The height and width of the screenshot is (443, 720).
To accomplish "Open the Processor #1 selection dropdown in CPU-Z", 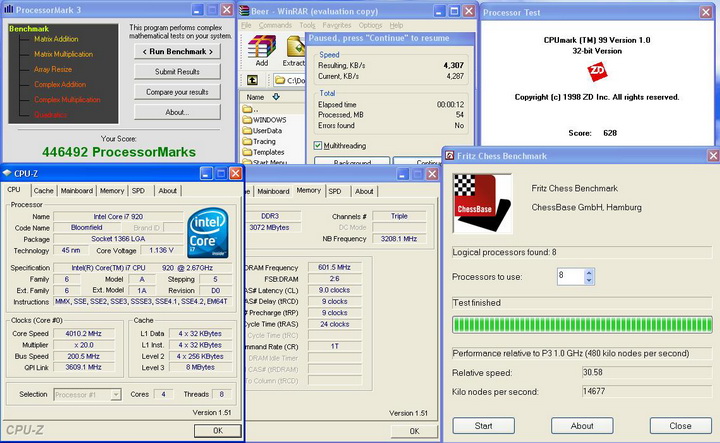I will (116, 394).
